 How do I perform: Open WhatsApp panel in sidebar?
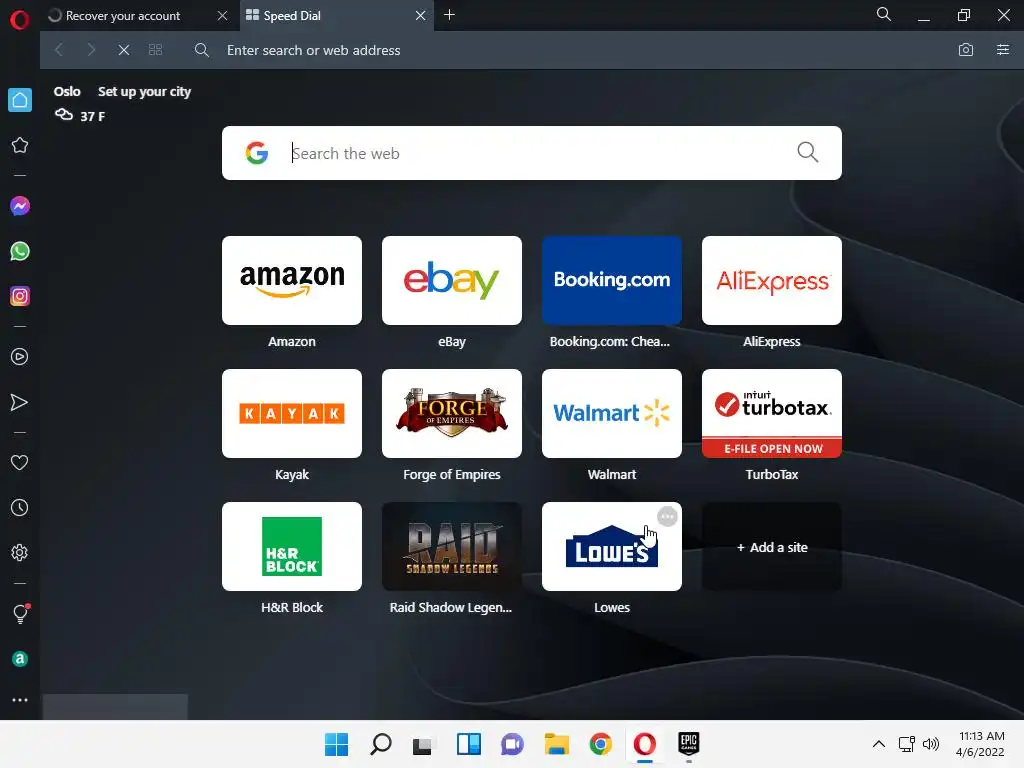[x=20, y=251]
